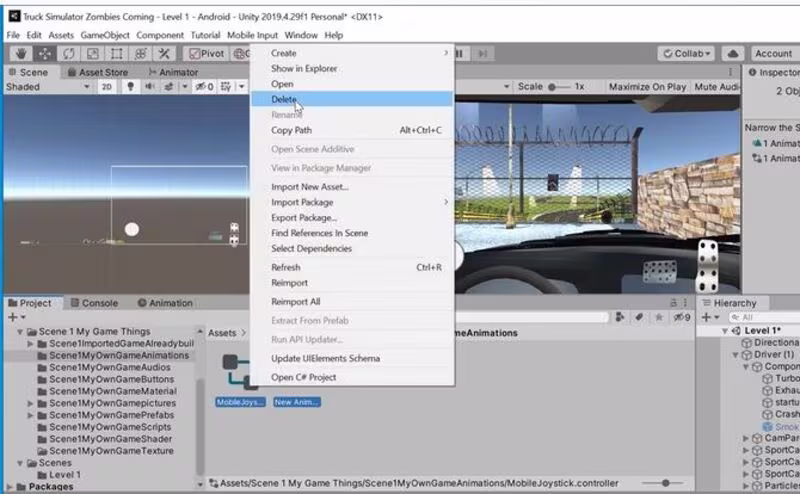
Task: Click the Smok prefab blue cube icon
Action: coord(767,427)
